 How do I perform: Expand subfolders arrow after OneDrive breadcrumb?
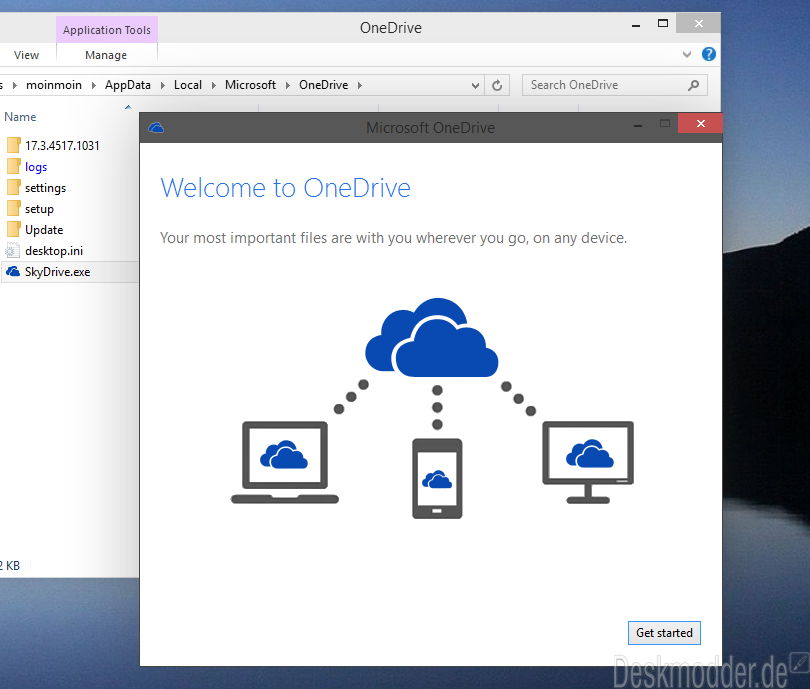pyautogui.click(x=360, y=85)
